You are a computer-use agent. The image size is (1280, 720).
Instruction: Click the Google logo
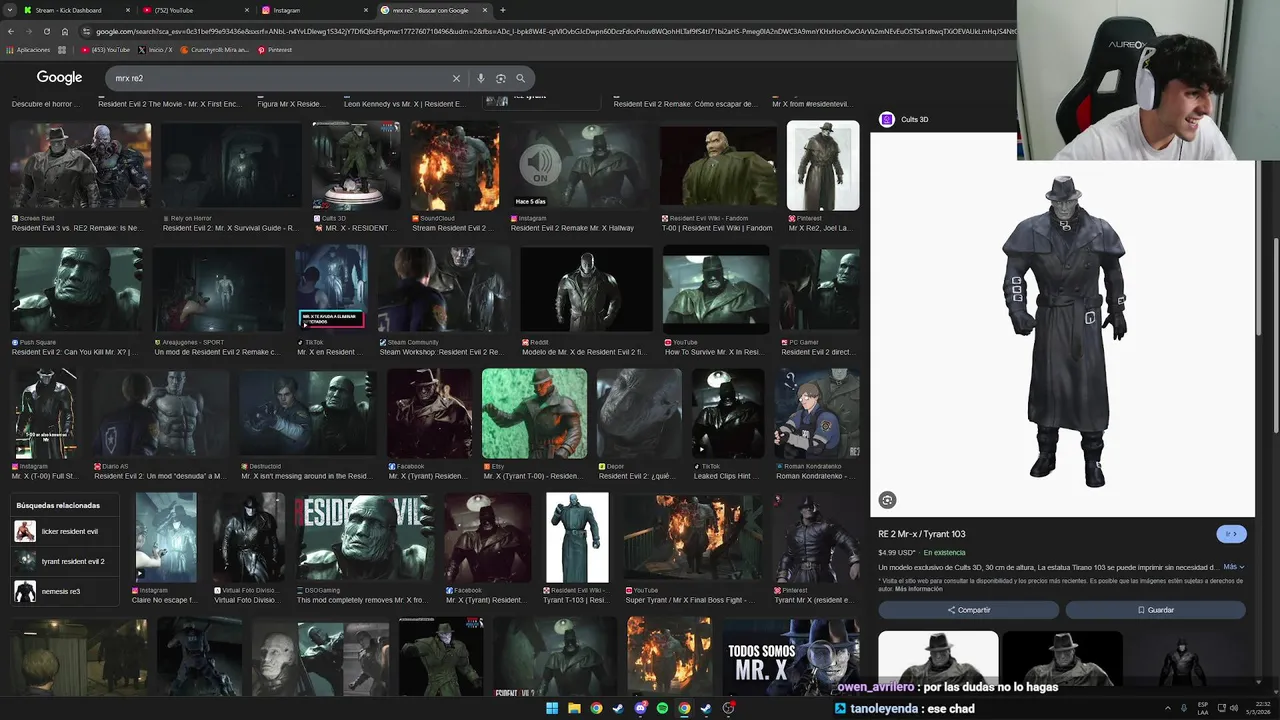pyautogui.click(x=59, y=78)
